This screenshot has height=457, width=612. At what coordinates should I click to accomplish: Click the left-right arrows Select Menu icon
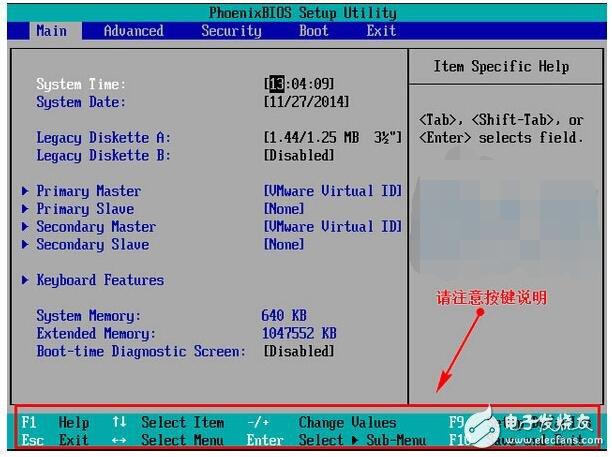[120, 440]
